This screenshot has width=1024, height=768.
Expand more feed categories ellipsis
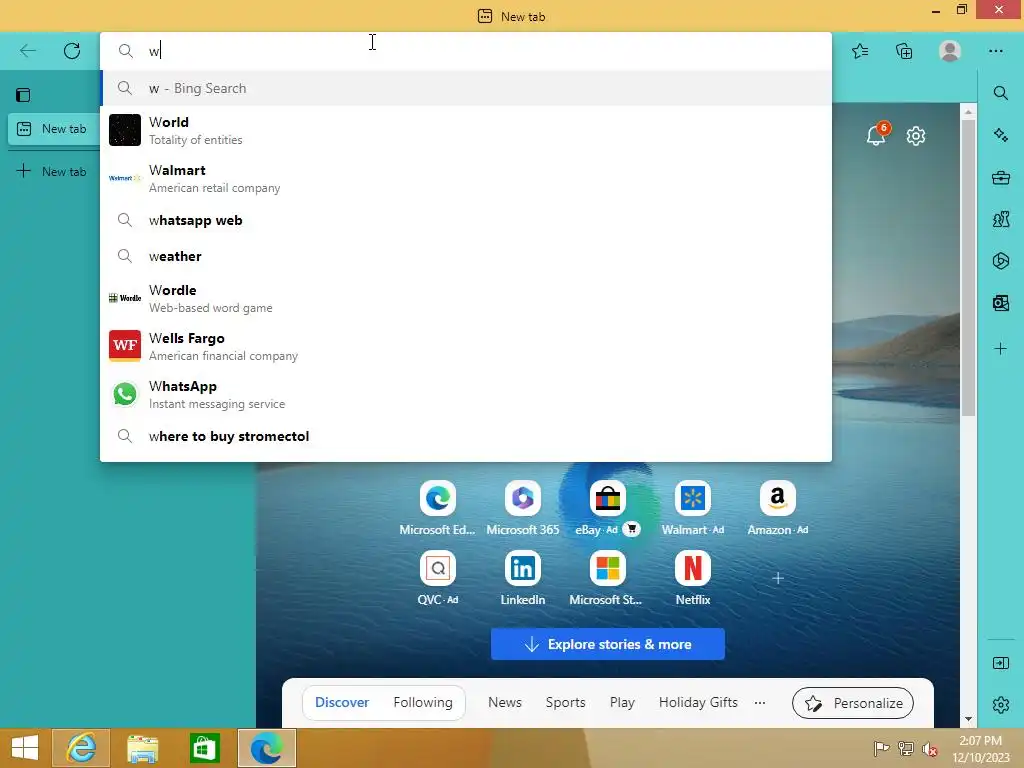click(760, 703)
